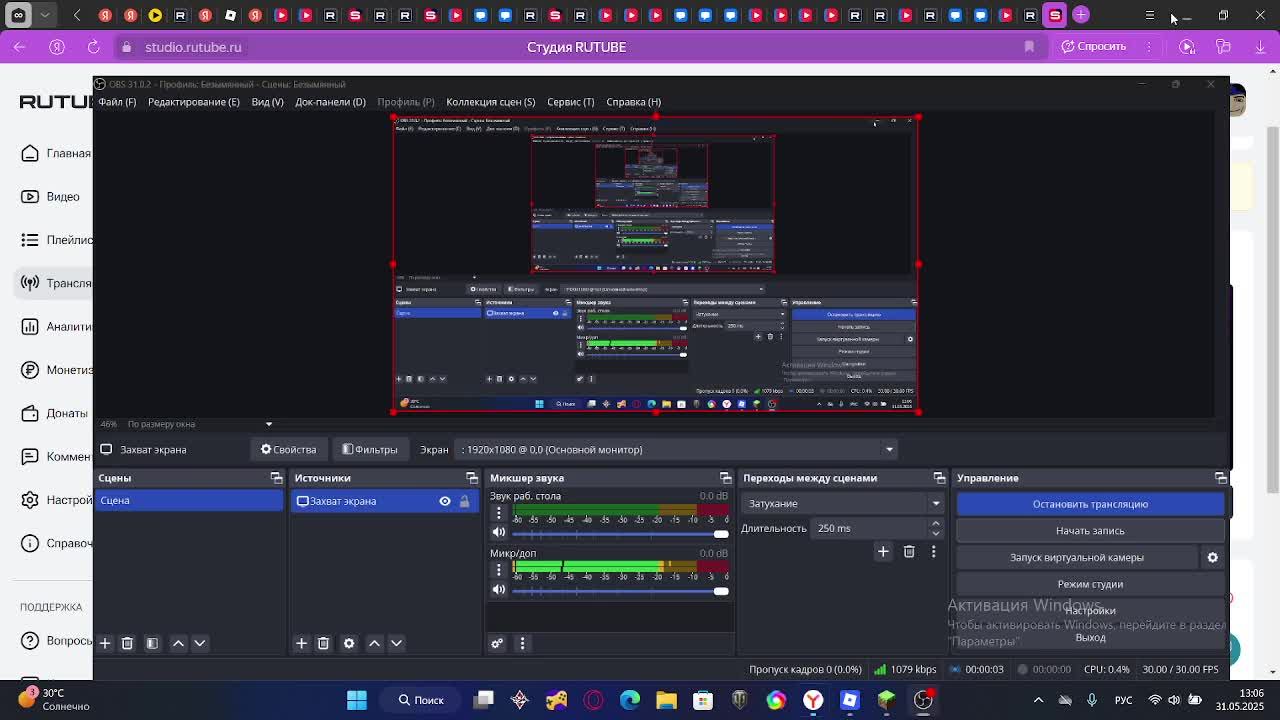The image size is (1280, 720).
Task: Click the Длительность 250 ms field
Action: click(x=870, y=528)
